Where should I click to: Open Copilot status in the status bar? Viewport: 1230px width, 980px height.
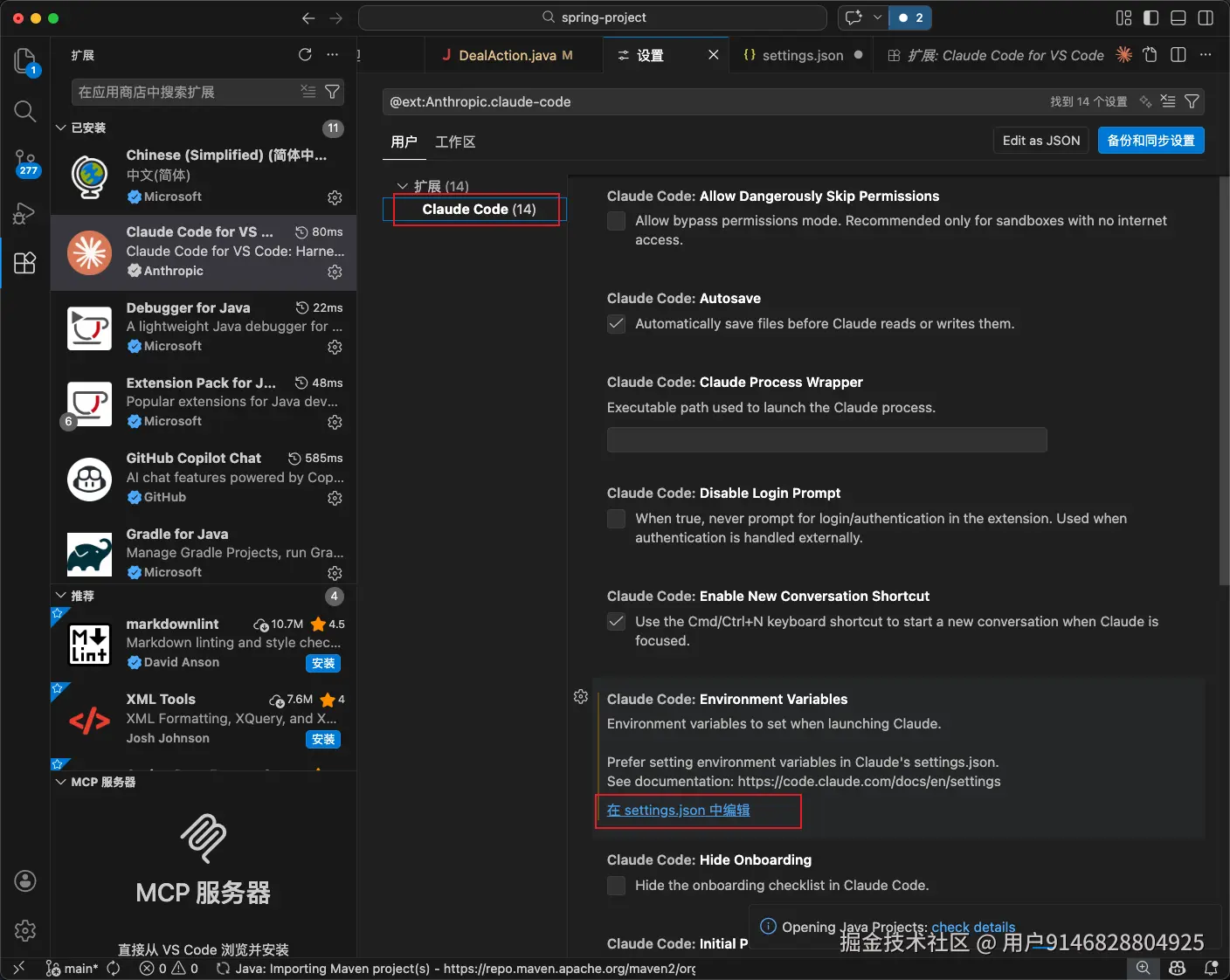click(x=1178, y=968)
